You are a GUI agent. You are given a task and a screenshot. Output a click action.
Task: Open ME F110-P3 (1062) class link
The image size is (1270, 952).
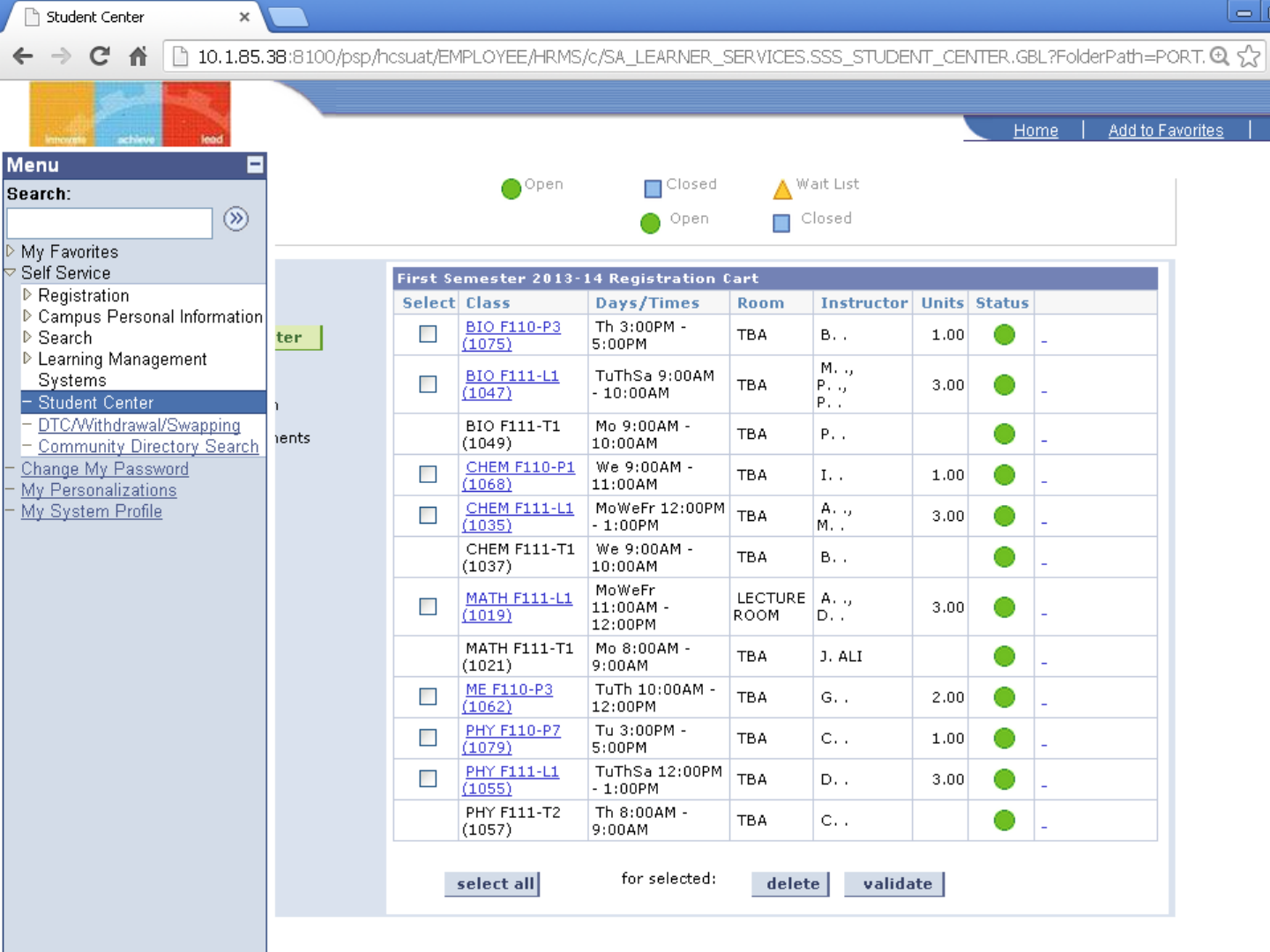coord(508,698)
